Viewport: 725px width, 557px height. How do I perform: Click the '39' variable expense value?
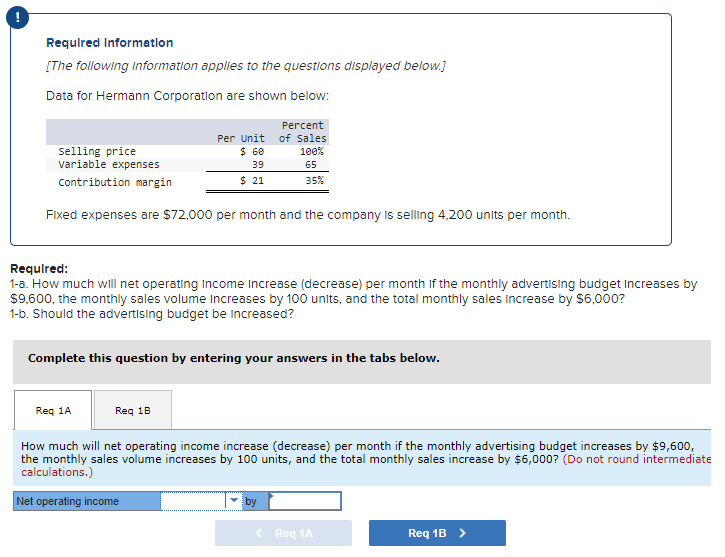(258, 165)
